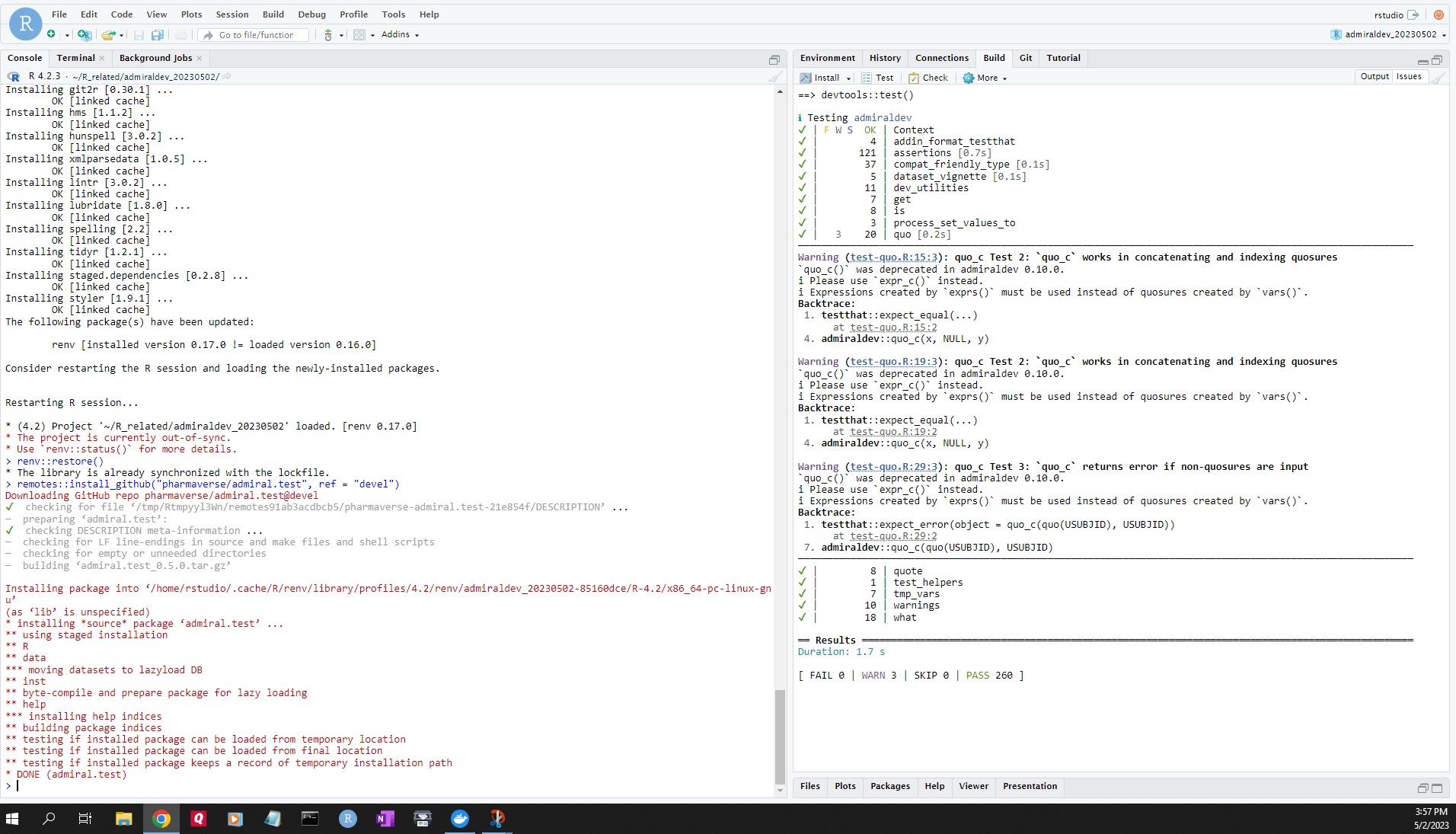Save the current document with the save icon
The width and height of the screenshot is (1456, 834).
point(139,35)
